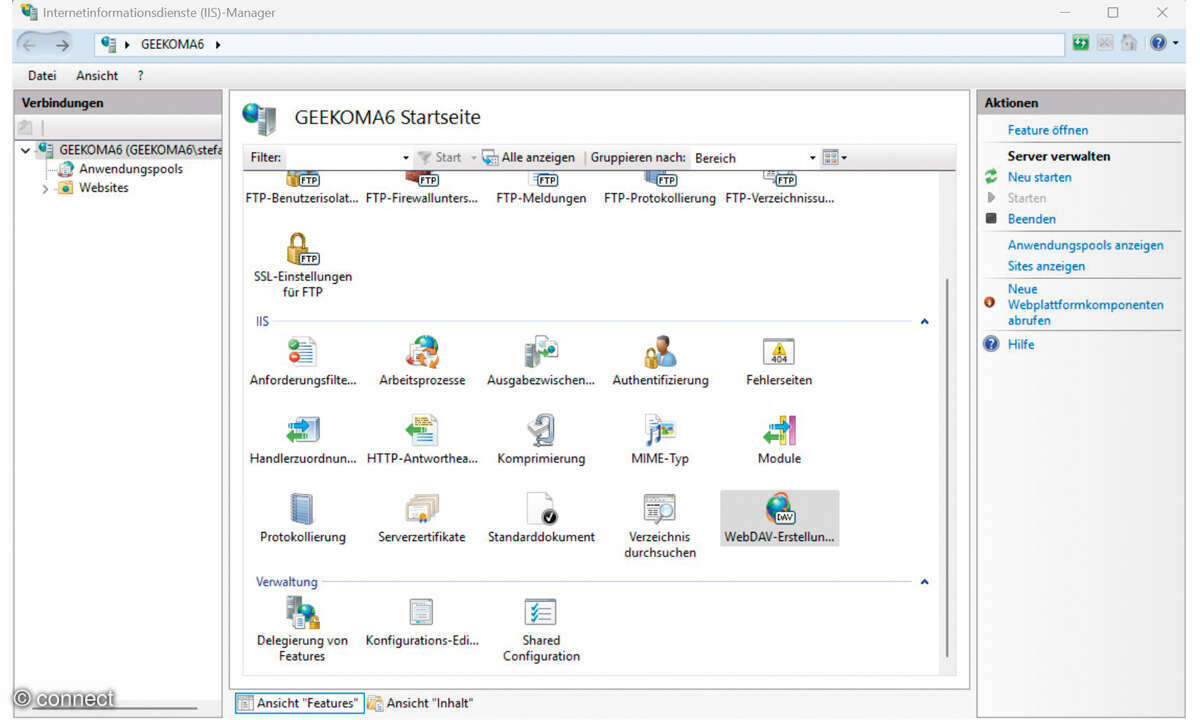Collapse the GEEKOMA6 server tree node
This screenshot has width=1200, height=720.
pos(26,150)
